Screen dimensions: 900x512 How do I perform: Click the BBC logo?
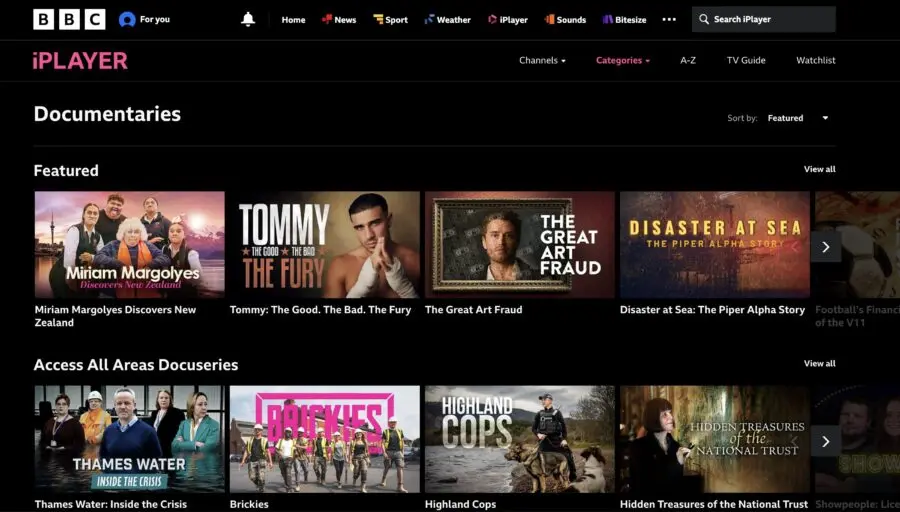pyautogui.click(x=69, y=19)
